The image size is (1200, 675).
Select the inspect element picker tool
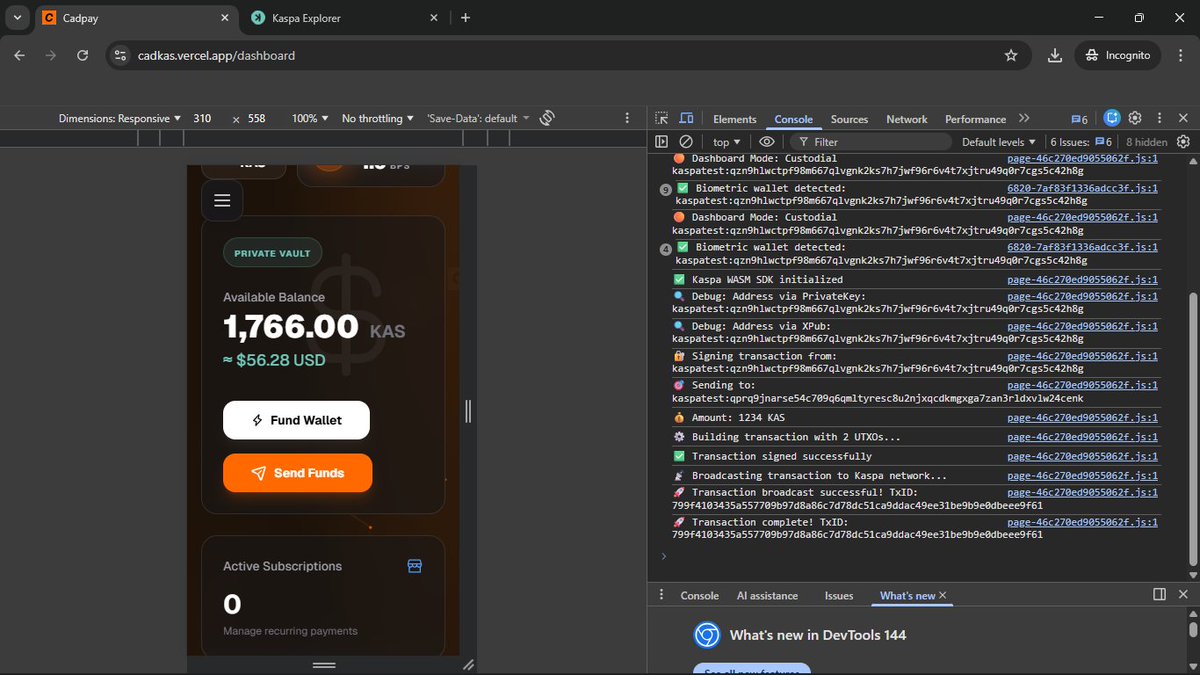tap(661, 119)
